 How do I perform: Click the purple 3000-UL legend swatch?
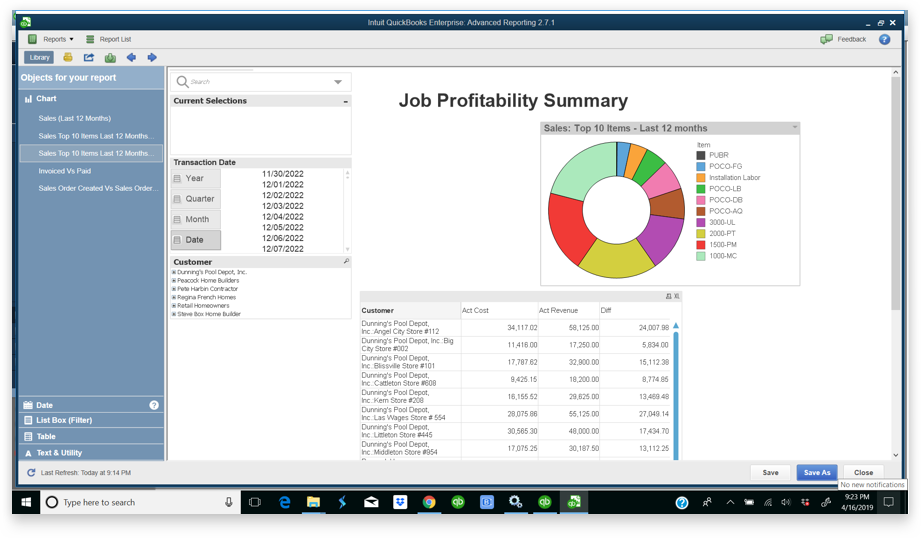point(701,222)
